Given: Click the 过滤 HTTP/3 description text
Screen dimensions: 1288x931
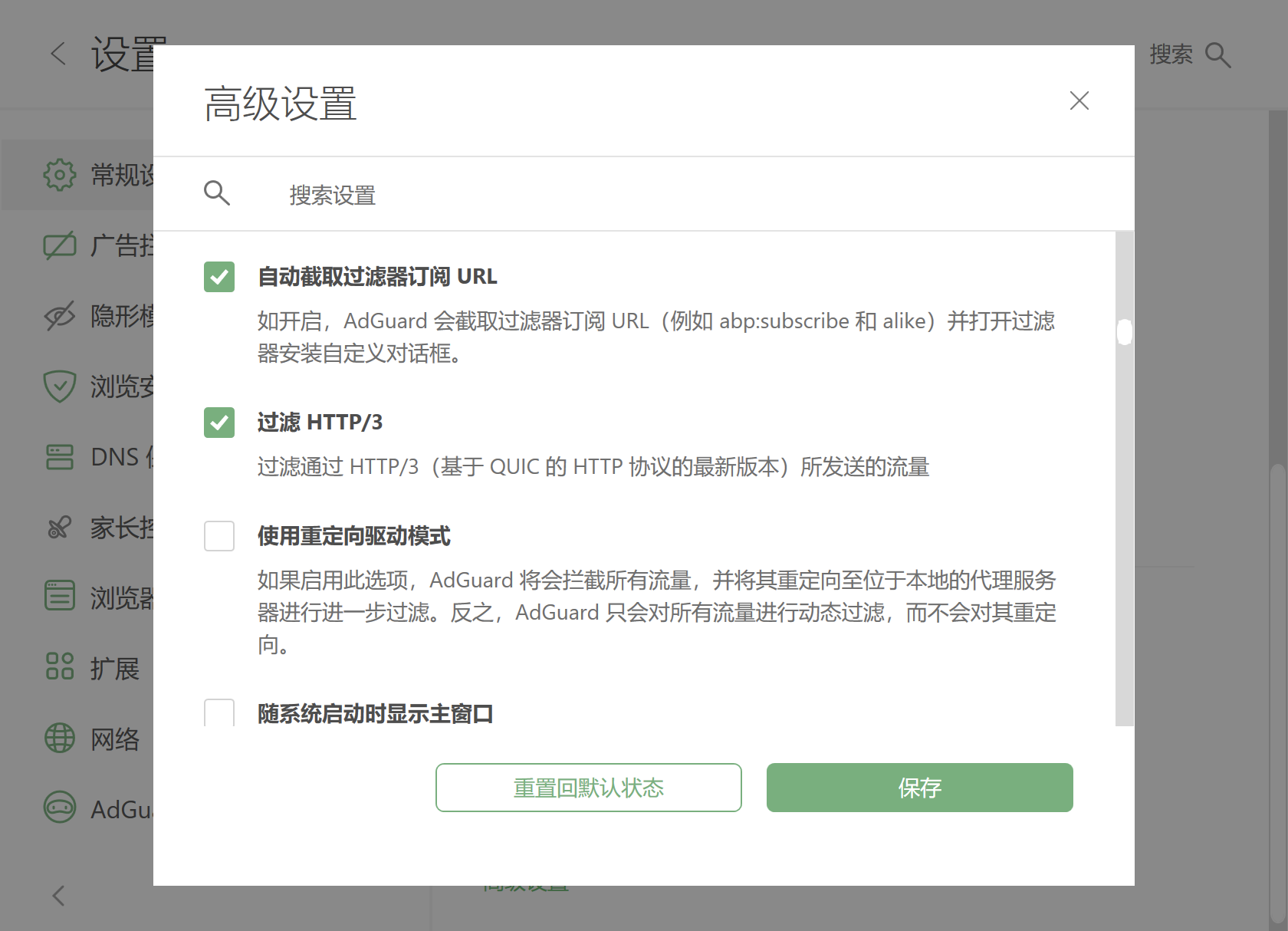Looking at the screenshot, I should (593, 466).
